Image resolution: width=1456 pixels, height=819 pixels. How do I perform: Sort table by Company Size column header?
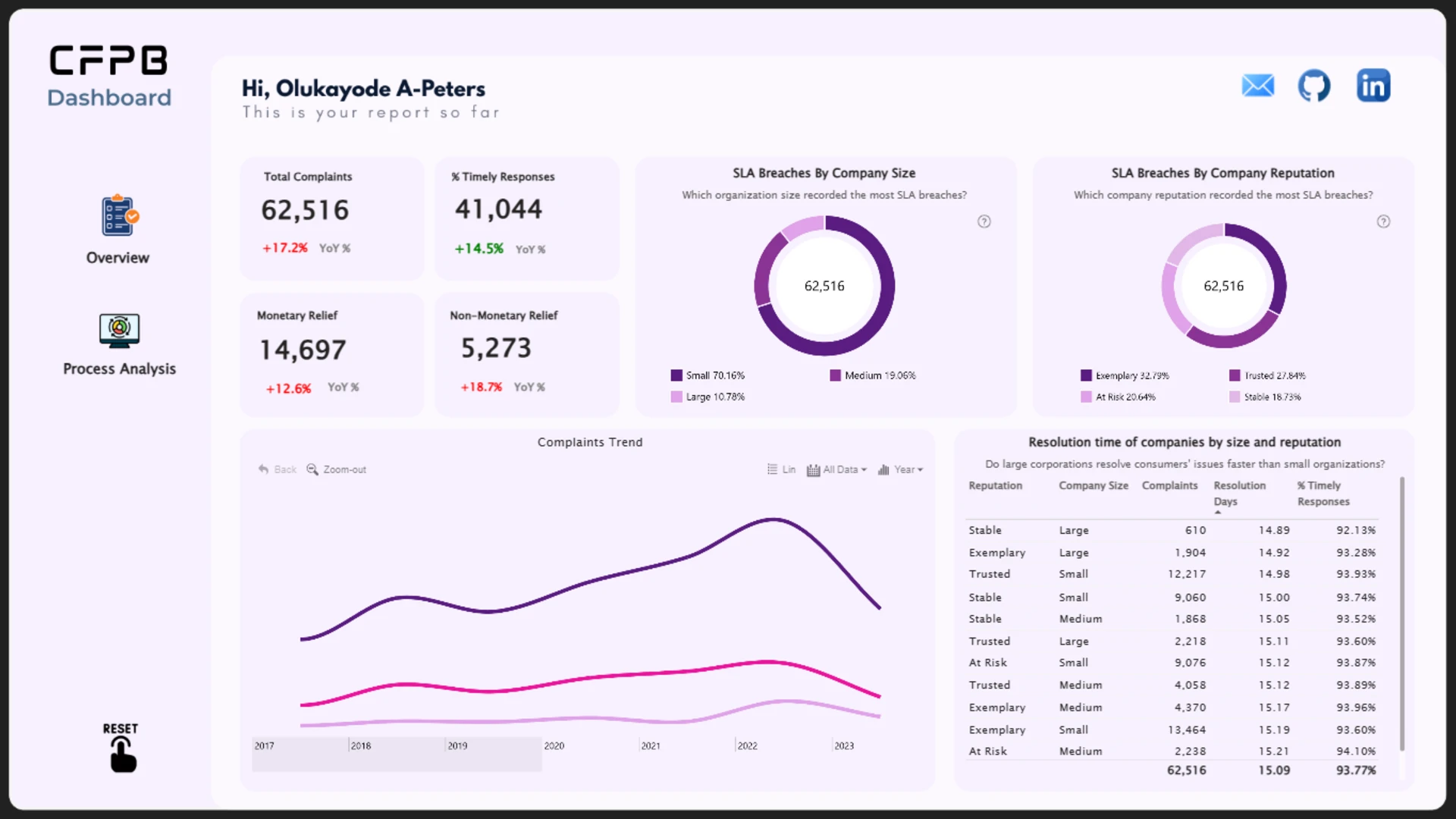(x=1094, y=485)
